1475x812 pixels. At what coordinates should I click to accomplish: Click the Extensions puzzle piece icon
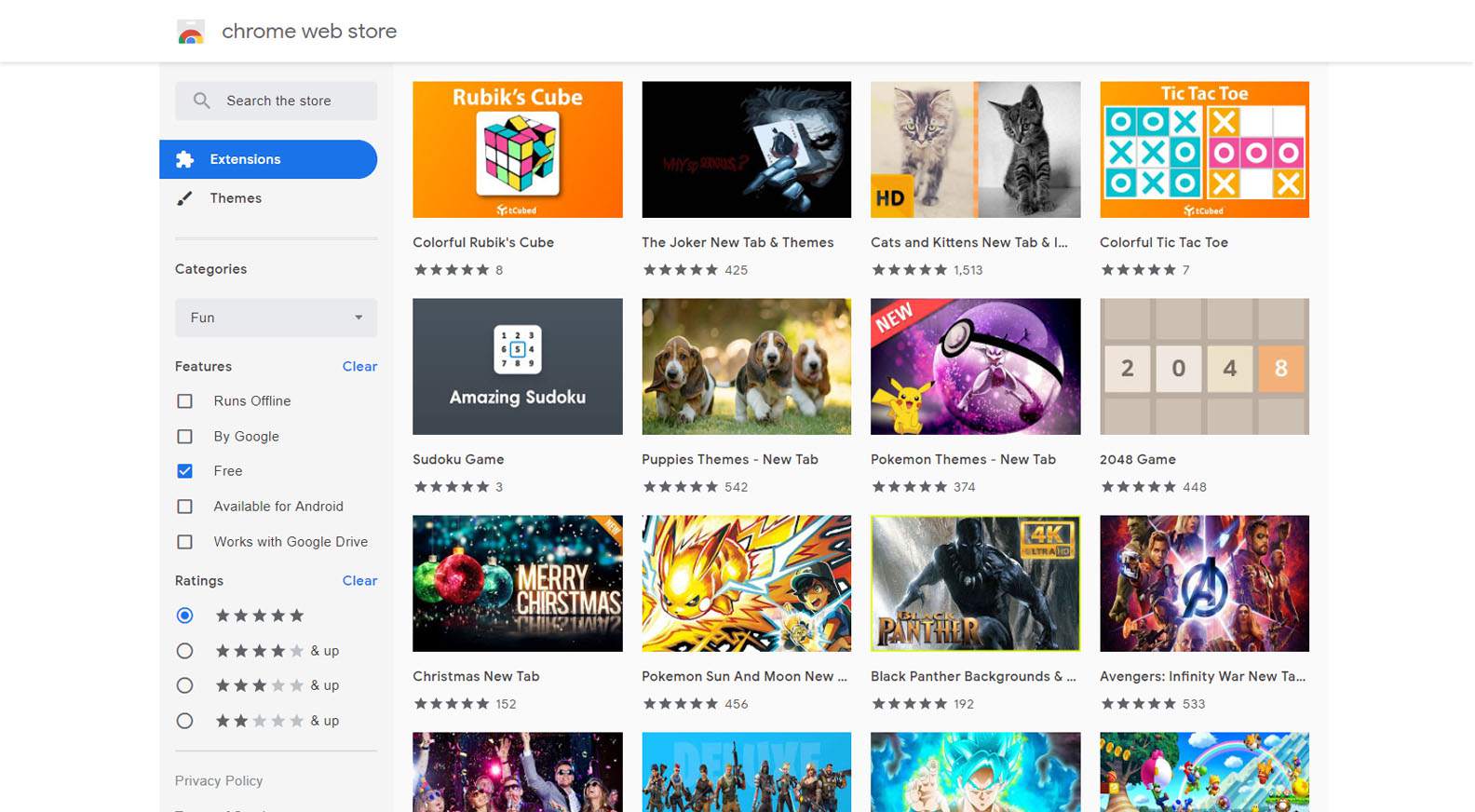184,159
